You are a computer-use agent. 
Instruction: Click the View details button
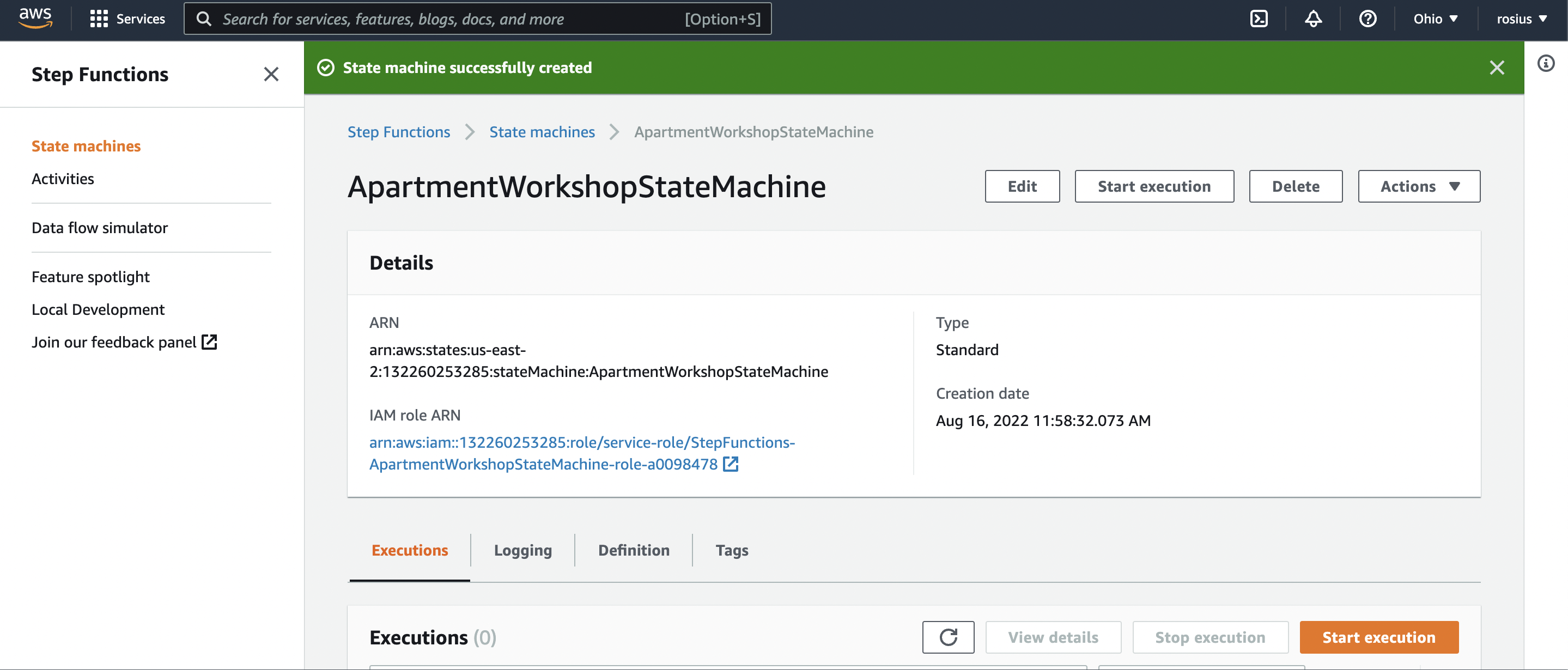pyautogui.click(x=1053, y=637)
